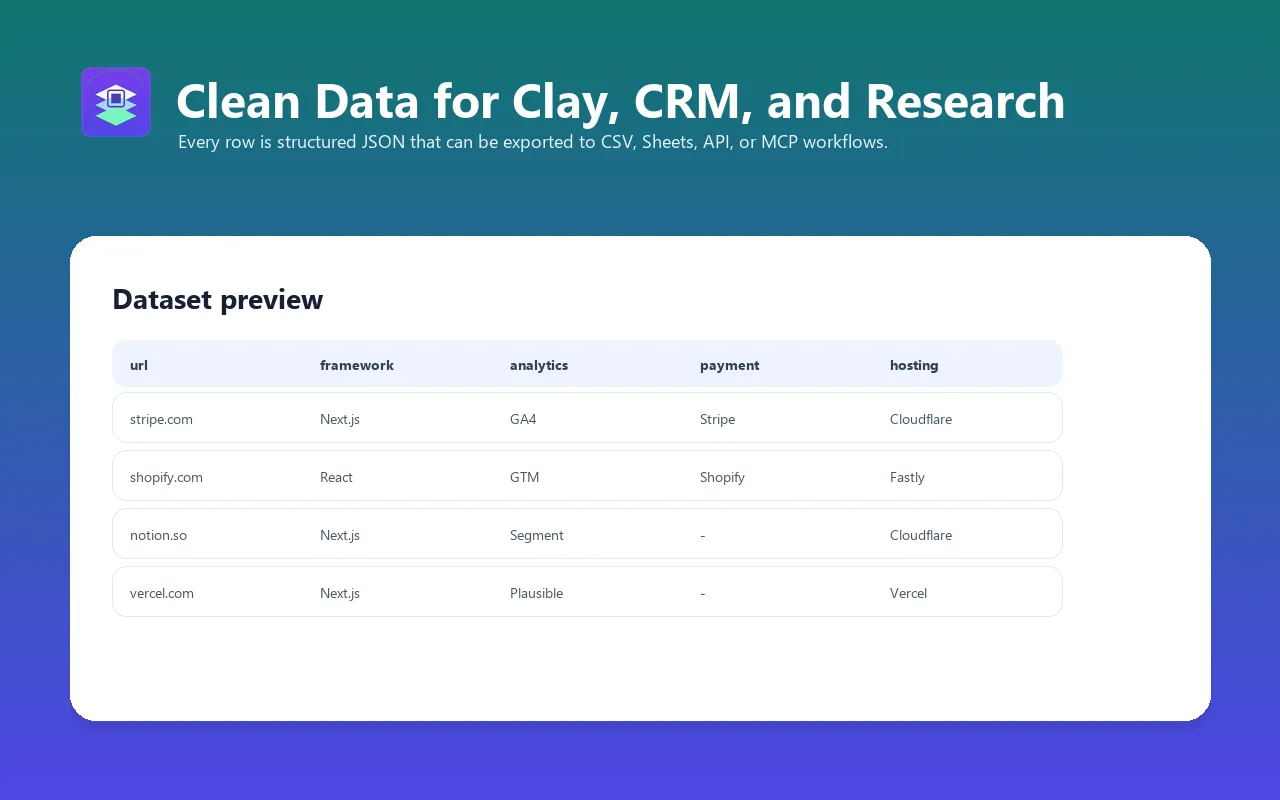This screenshot has width=1280, height=800.
Task: Click the 'hosting' column header
Action: tap(914, 365)
